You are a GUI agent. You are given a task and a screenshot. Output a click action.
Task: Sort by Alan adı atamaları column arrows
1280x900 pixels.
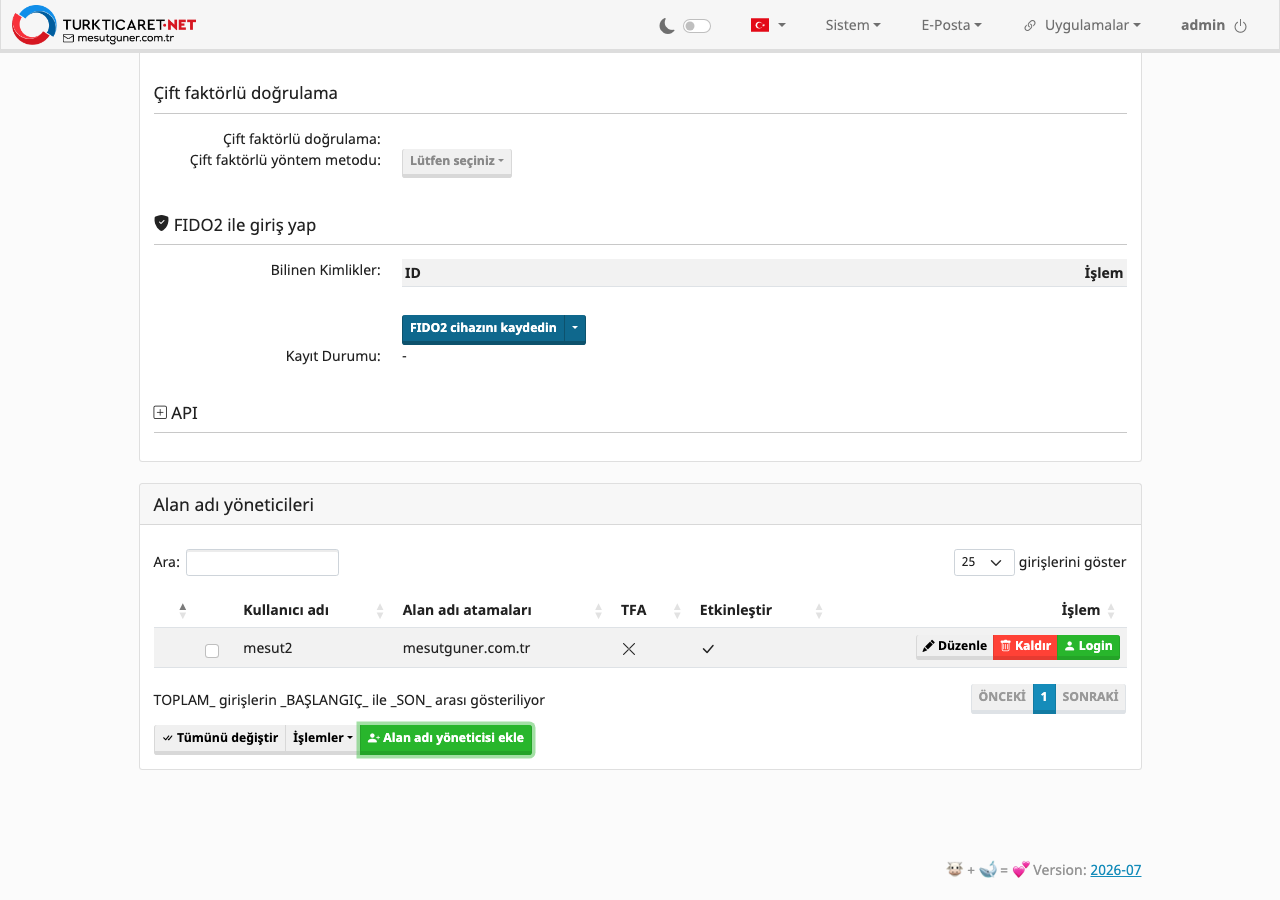598,610
